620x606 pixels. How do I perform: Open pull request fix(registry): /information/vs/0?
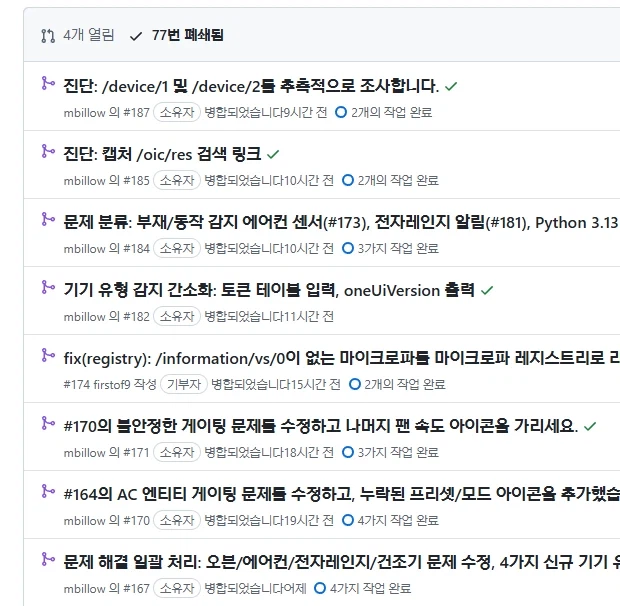coord(342,358)
